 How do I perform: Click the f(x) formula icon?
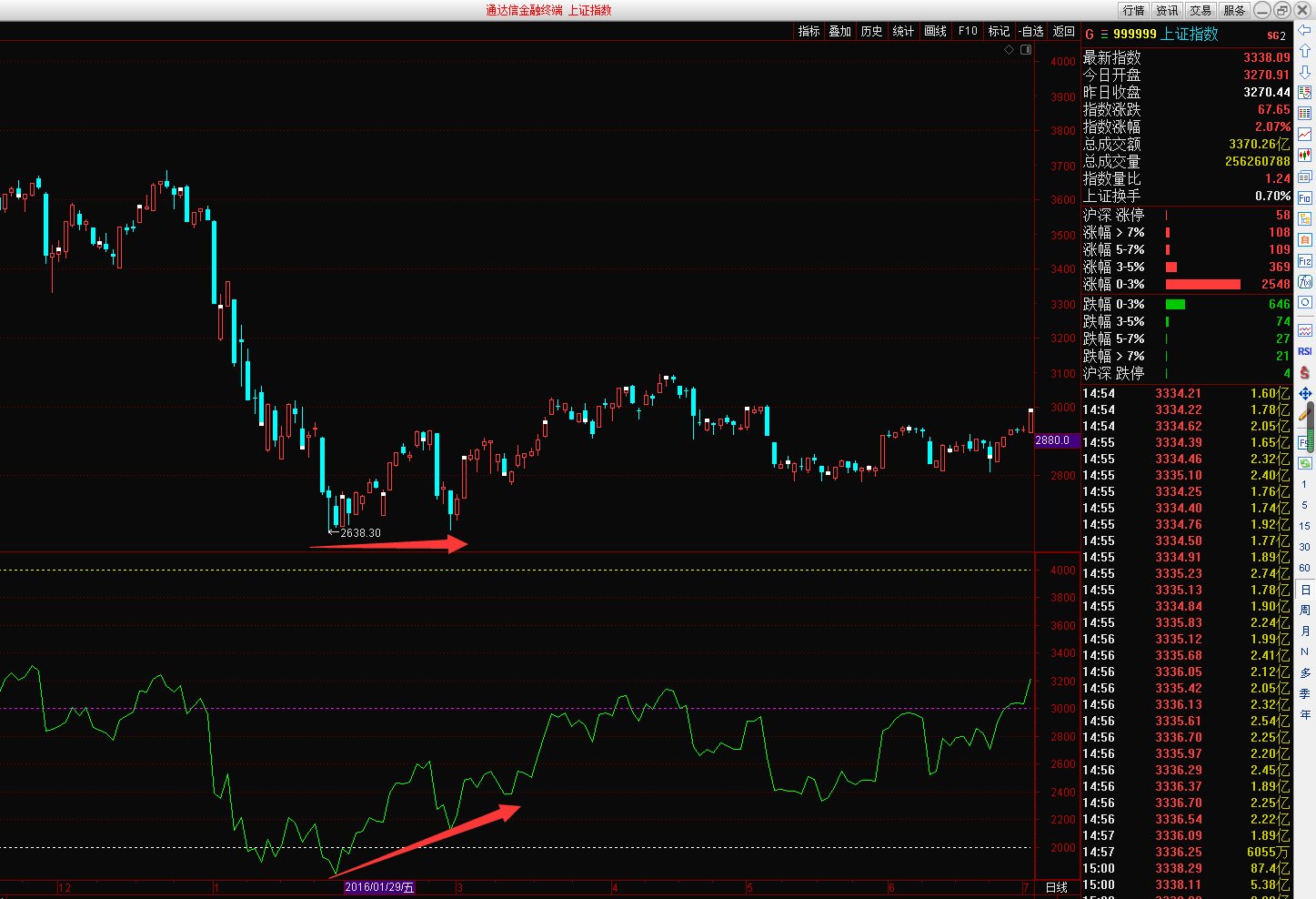click(x=1304, y=282)
